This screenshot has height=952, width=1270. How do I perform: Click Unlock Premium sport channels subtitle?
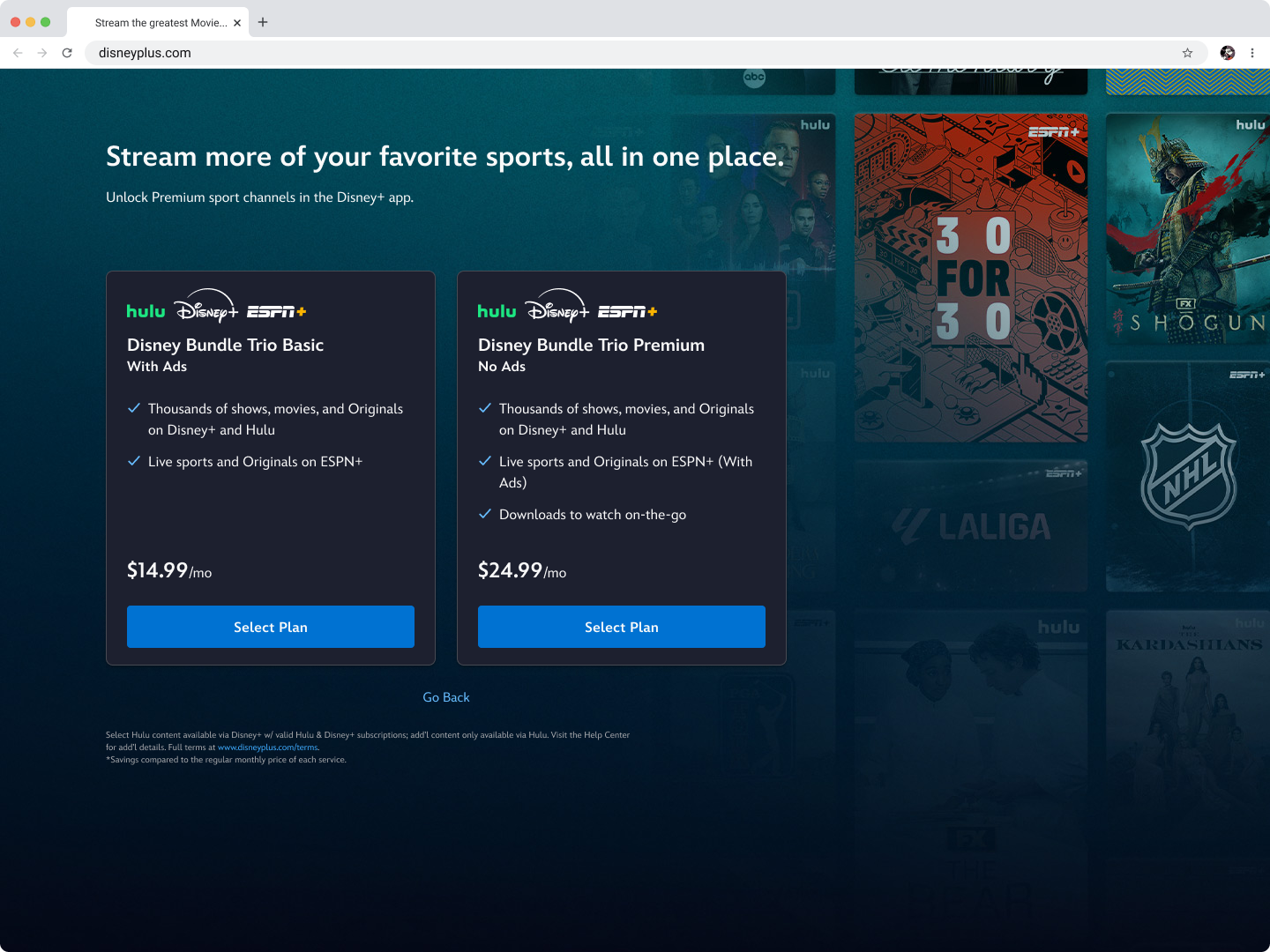click(259, 197)
